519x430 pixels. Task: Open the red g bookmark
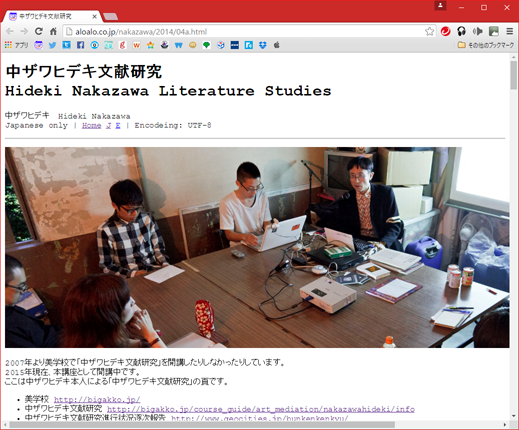(x=122, y=45)
